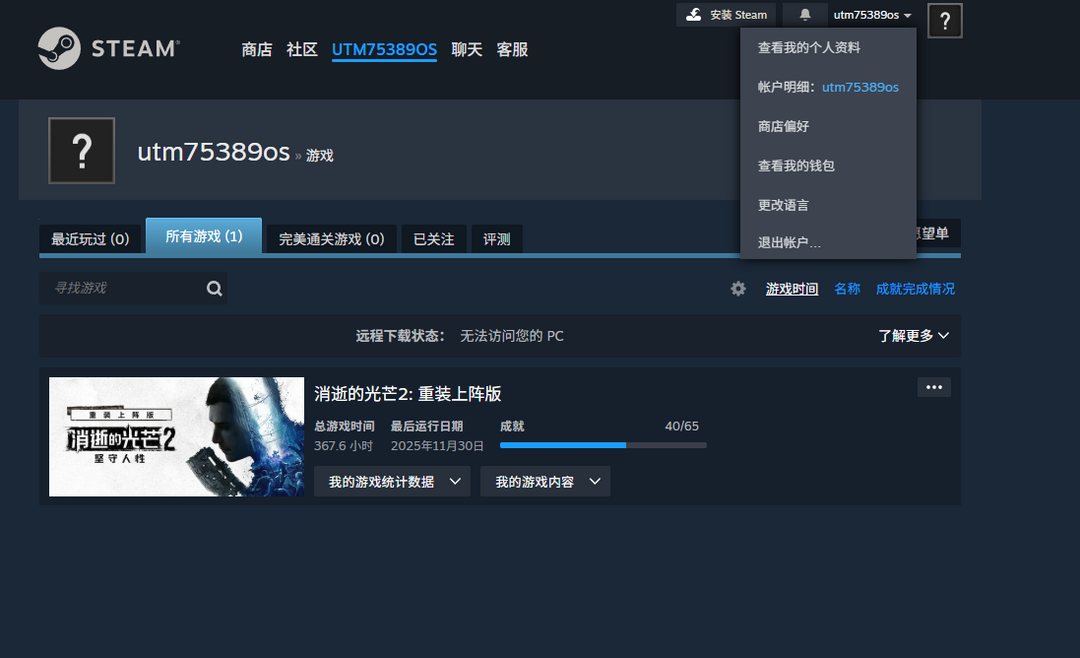Click the 安装 Steam download button
Screen dimensions: 1080x658
727,15
